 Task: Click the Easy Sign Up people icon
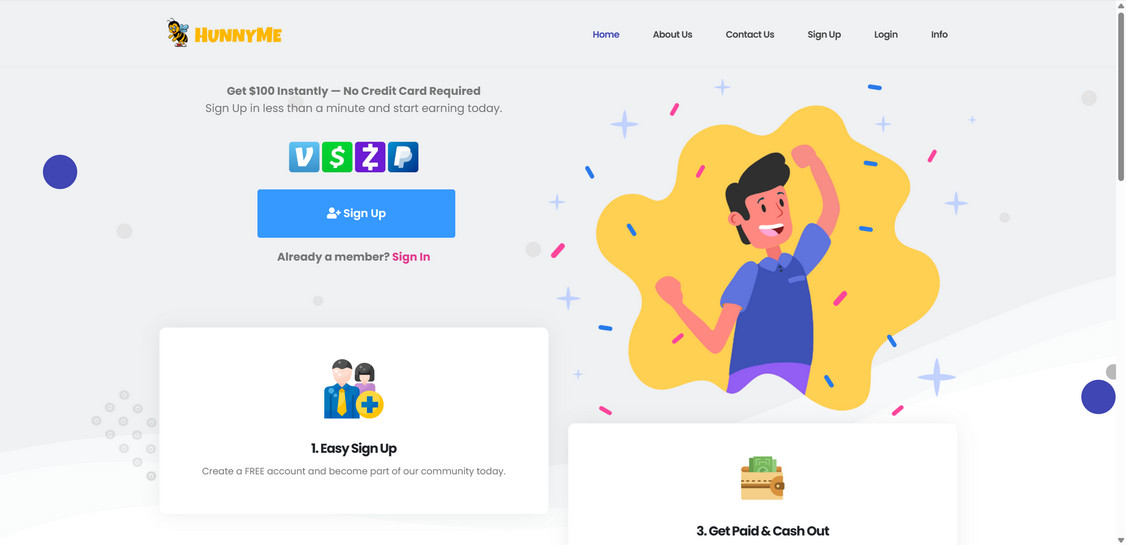click(x=353, y=389)
